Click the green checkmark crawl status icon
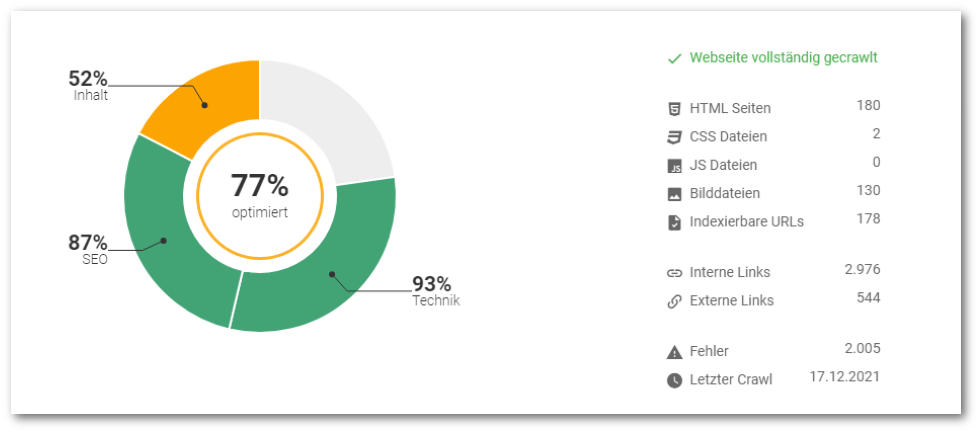The image size is (980, 433). [x=674, y=58]
